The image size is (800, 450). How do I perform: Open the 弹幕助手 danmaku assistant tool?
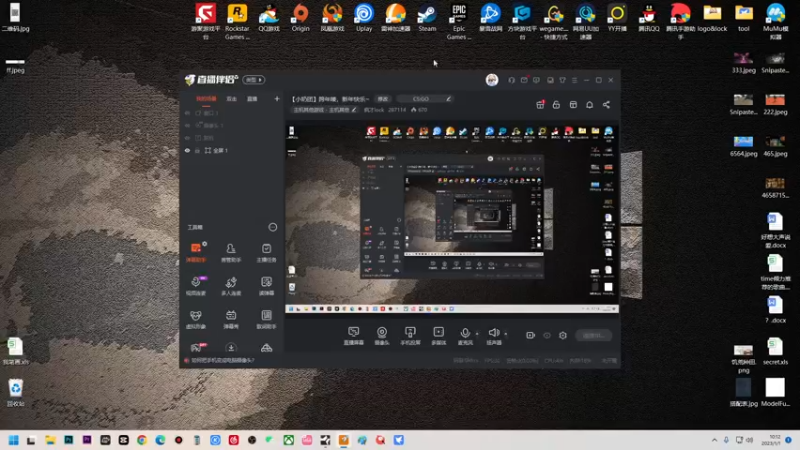click(196, 252)
